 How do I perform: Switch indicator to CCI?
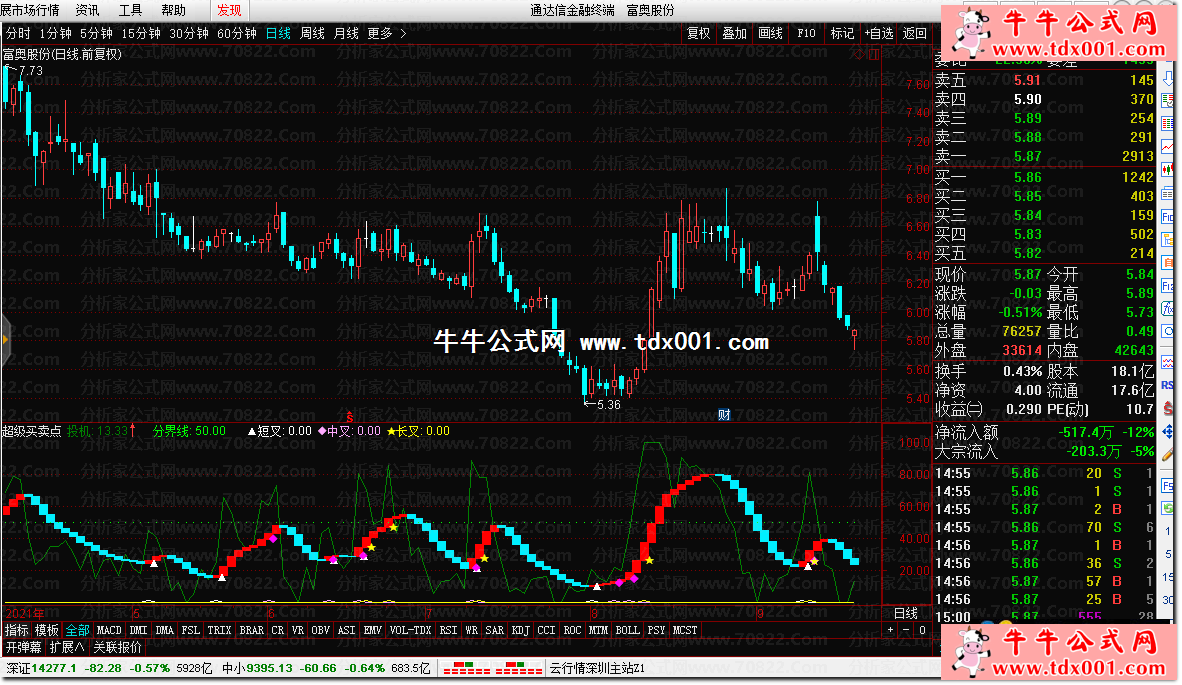tap(547, 630)
